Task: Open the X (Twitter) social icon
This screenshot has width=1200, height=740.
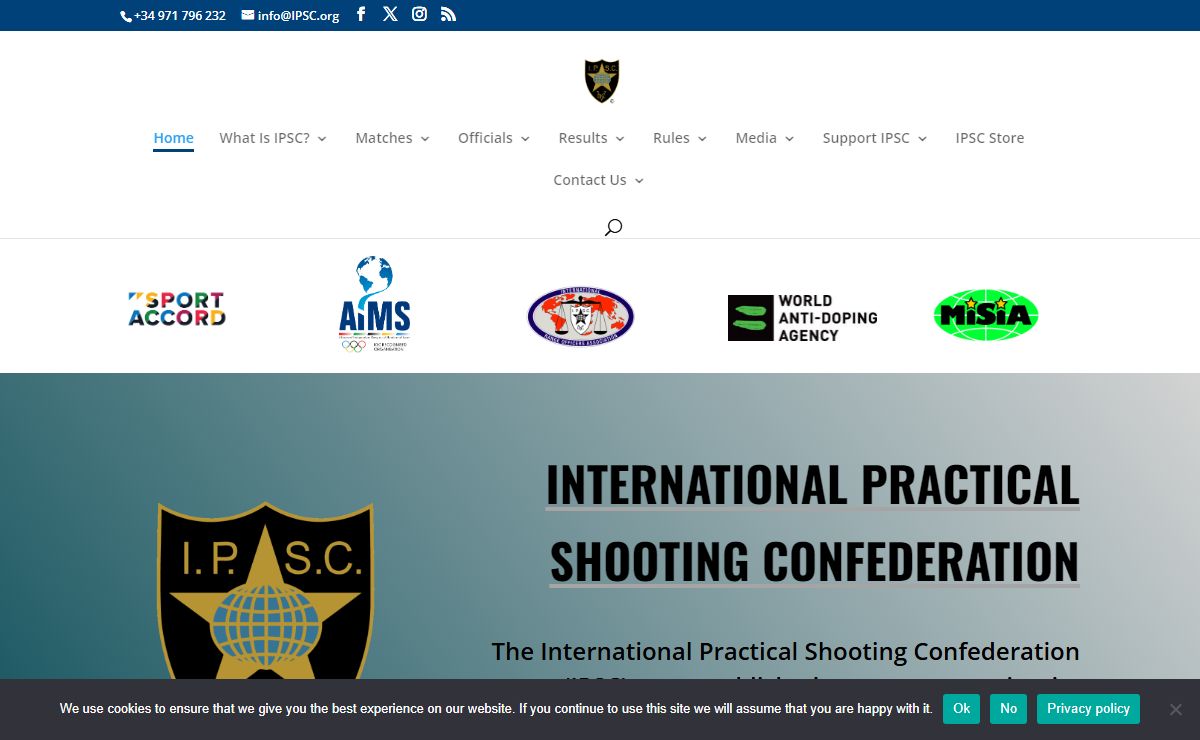Action: tap(390, 14)
